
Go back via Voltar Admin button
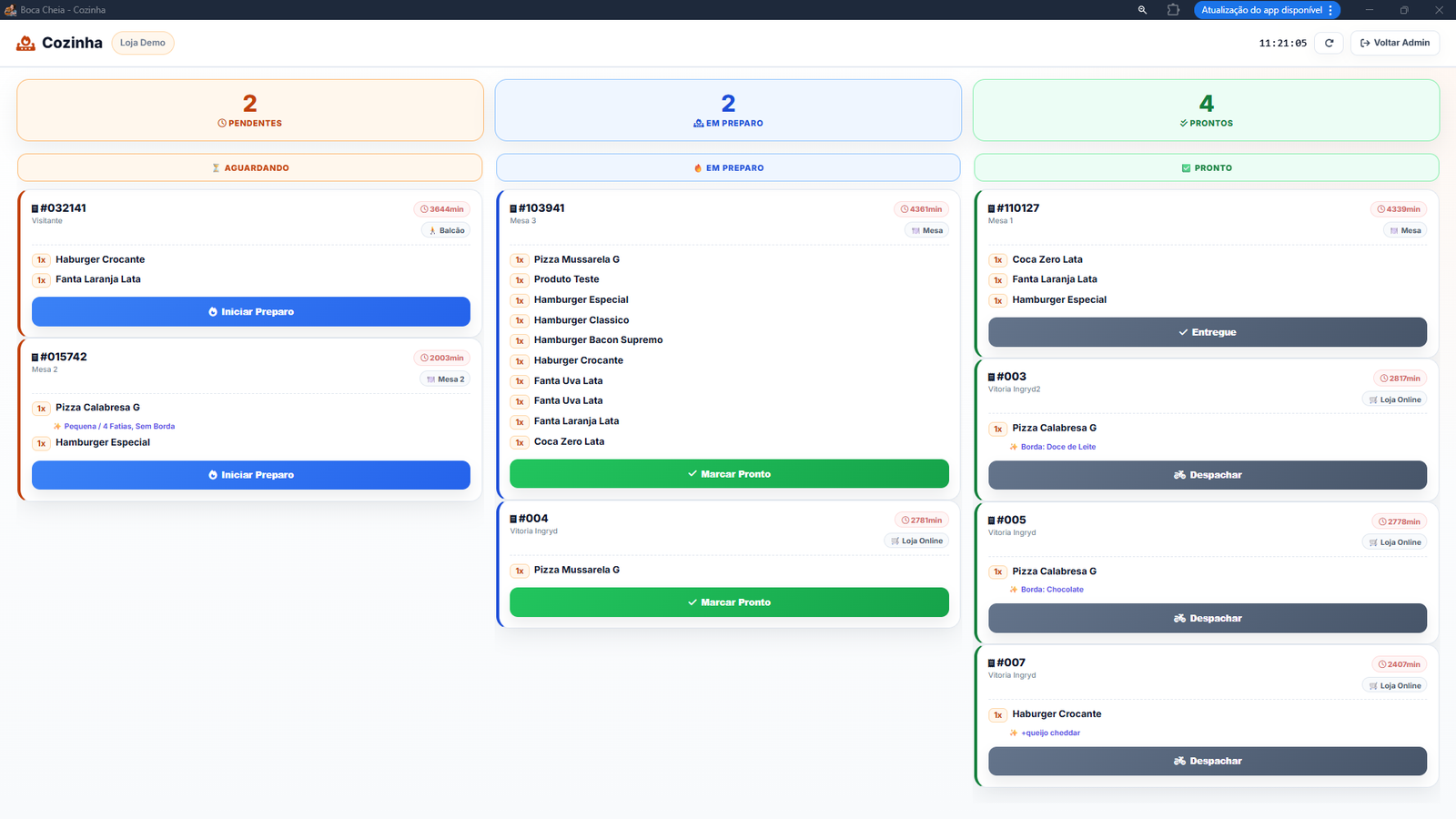point(1395,43)
